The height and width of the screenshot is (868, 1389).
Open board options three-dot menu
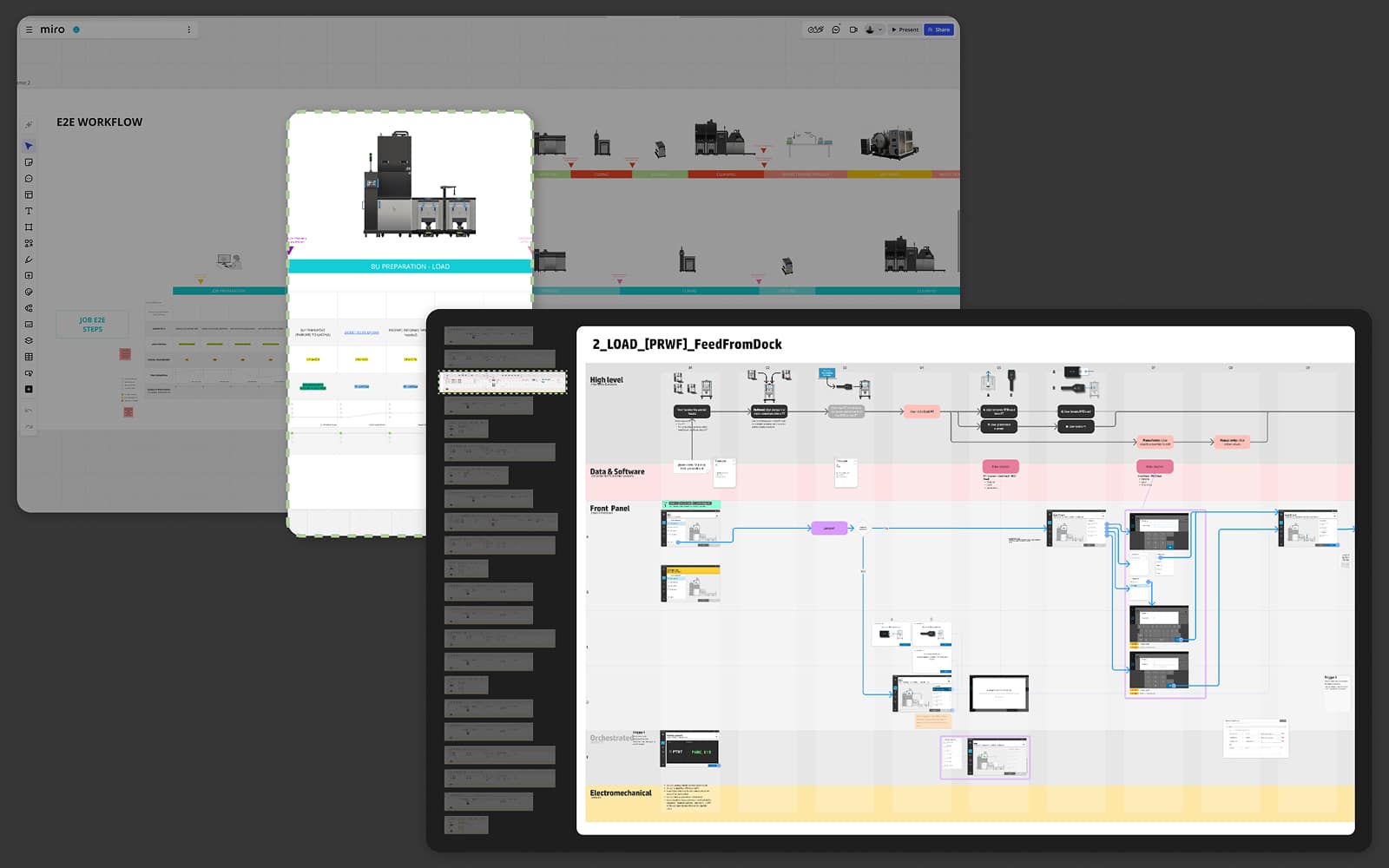point(188,30)
